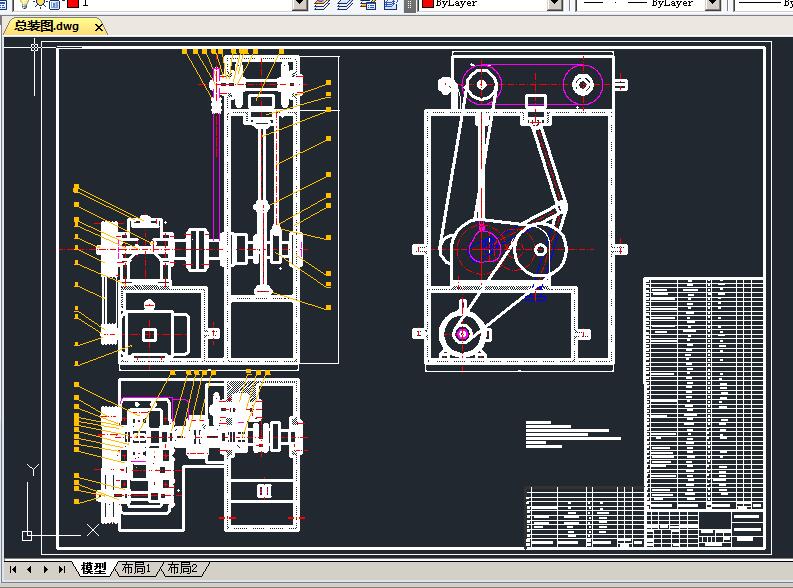Click the red layer color square
The image size is (793, 588).
pyautogui.click(x=73, y=4)
